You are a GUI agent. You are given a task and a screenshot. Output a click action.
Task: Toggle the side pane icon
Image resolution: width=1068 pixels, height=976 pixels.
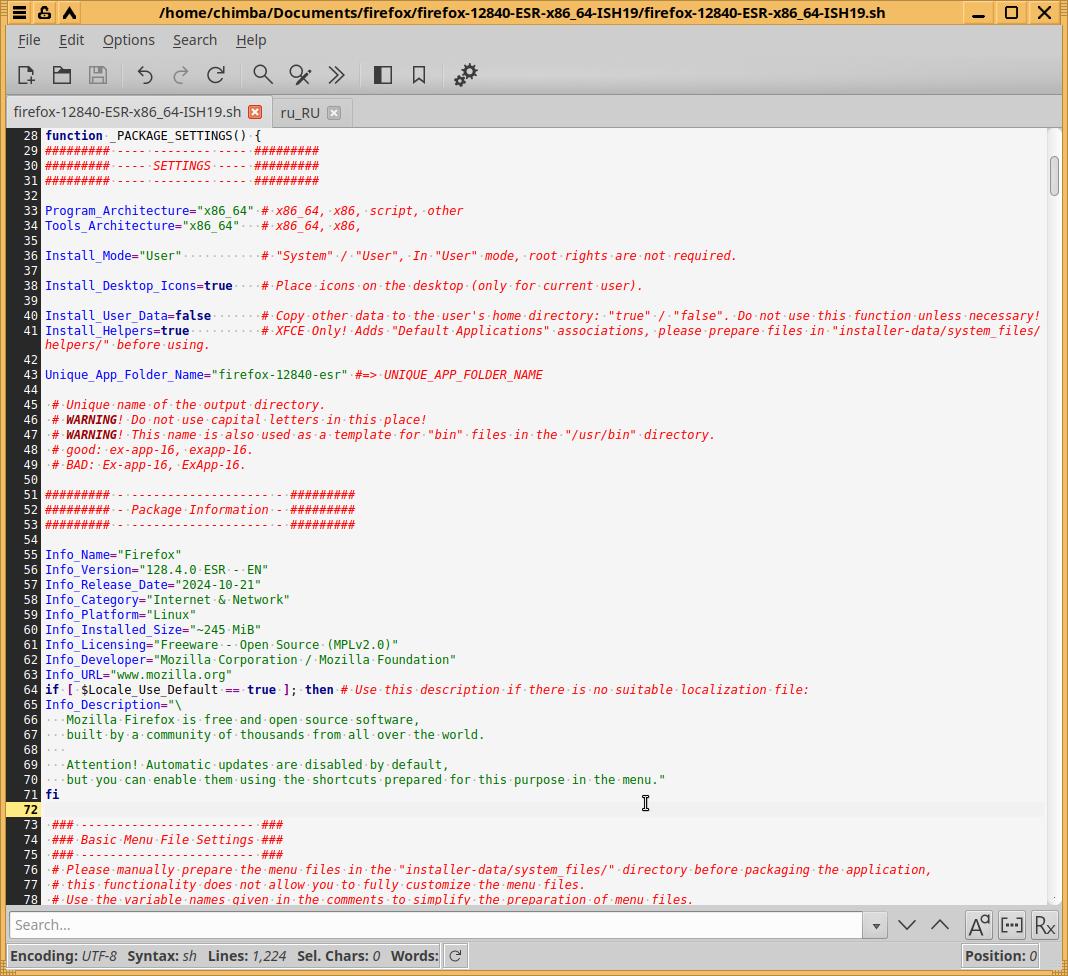(x=382, y=75)
